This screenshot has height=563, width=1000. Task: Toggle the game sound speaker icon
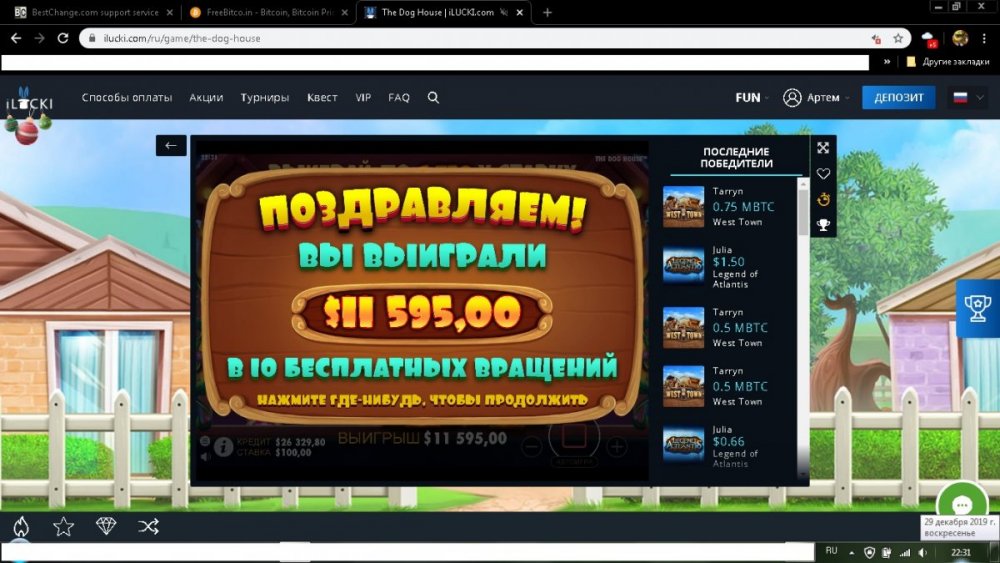[x=205, y=457]
